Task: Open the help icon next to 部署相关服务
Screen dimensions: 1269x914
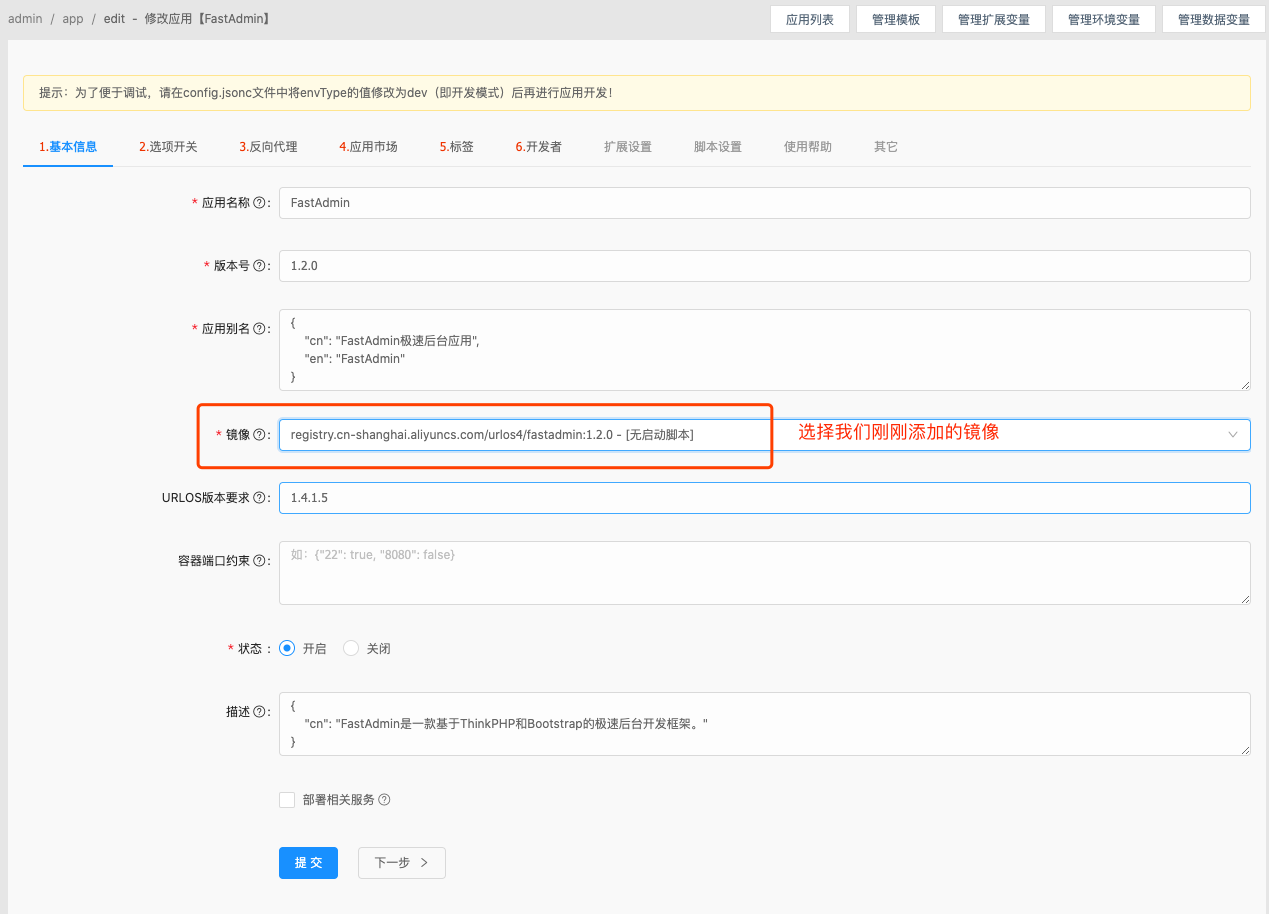Action: (387, 799)
